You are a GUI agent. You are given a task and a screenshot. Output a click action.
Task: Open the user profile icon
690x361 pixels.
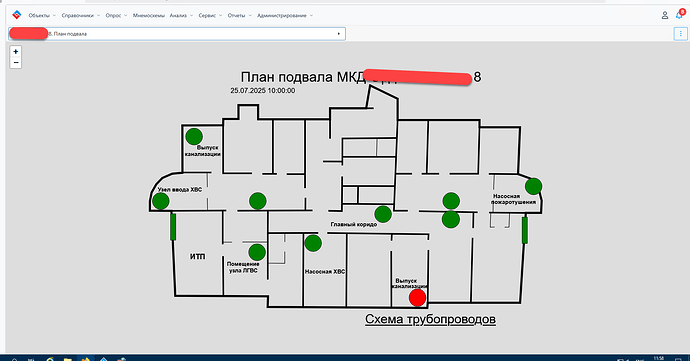664,15
